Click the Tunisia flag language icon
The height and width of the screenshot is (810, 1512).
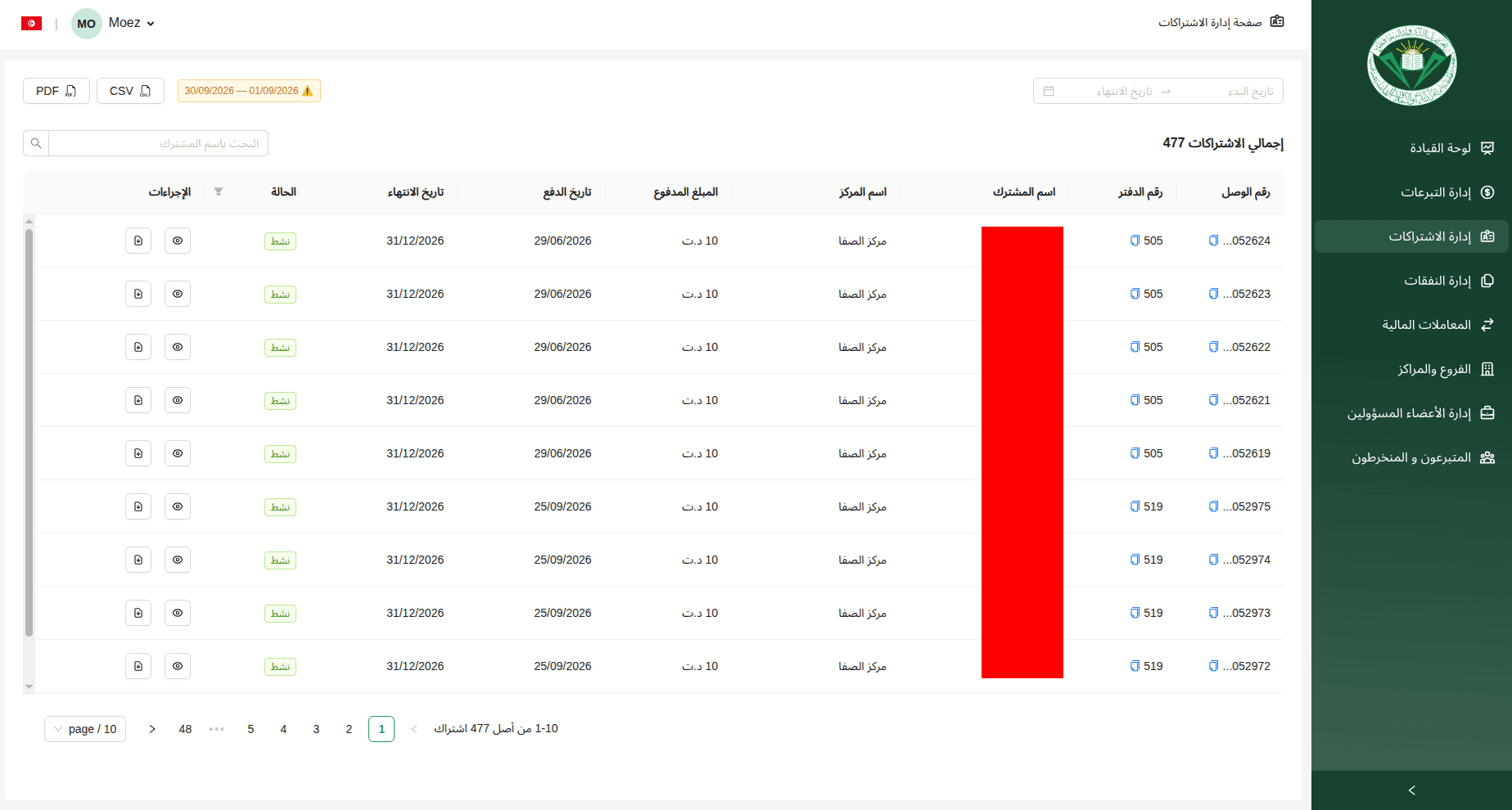tap(31, 23)
